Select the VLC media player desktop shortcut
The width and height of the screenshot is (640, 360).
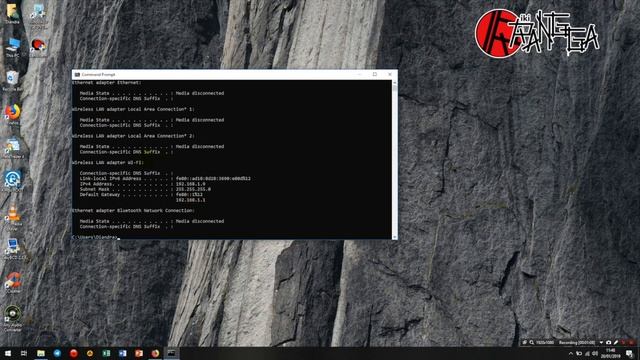13,217
